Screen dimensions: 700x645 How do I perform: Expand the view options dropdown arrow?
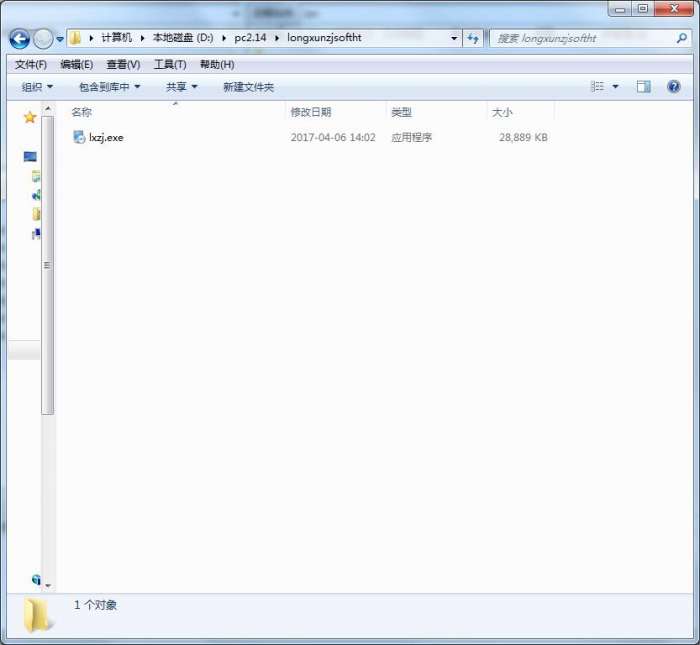tap(615, 87)
